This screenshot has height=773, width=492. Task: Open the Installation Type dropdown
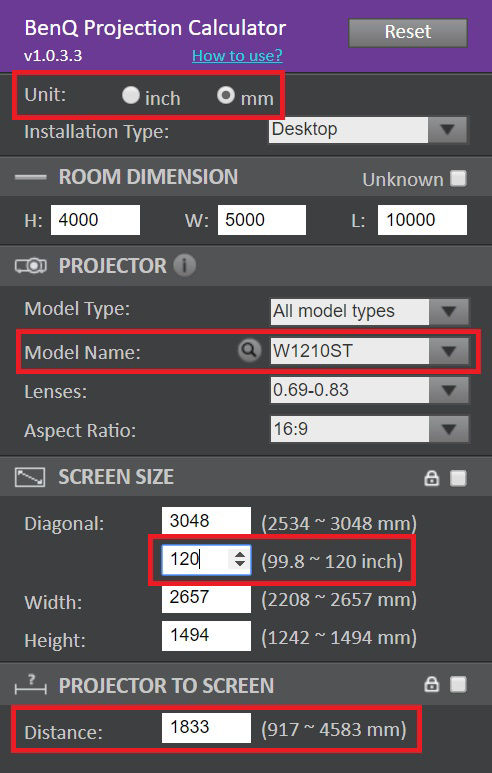click(x=368, y=130)
